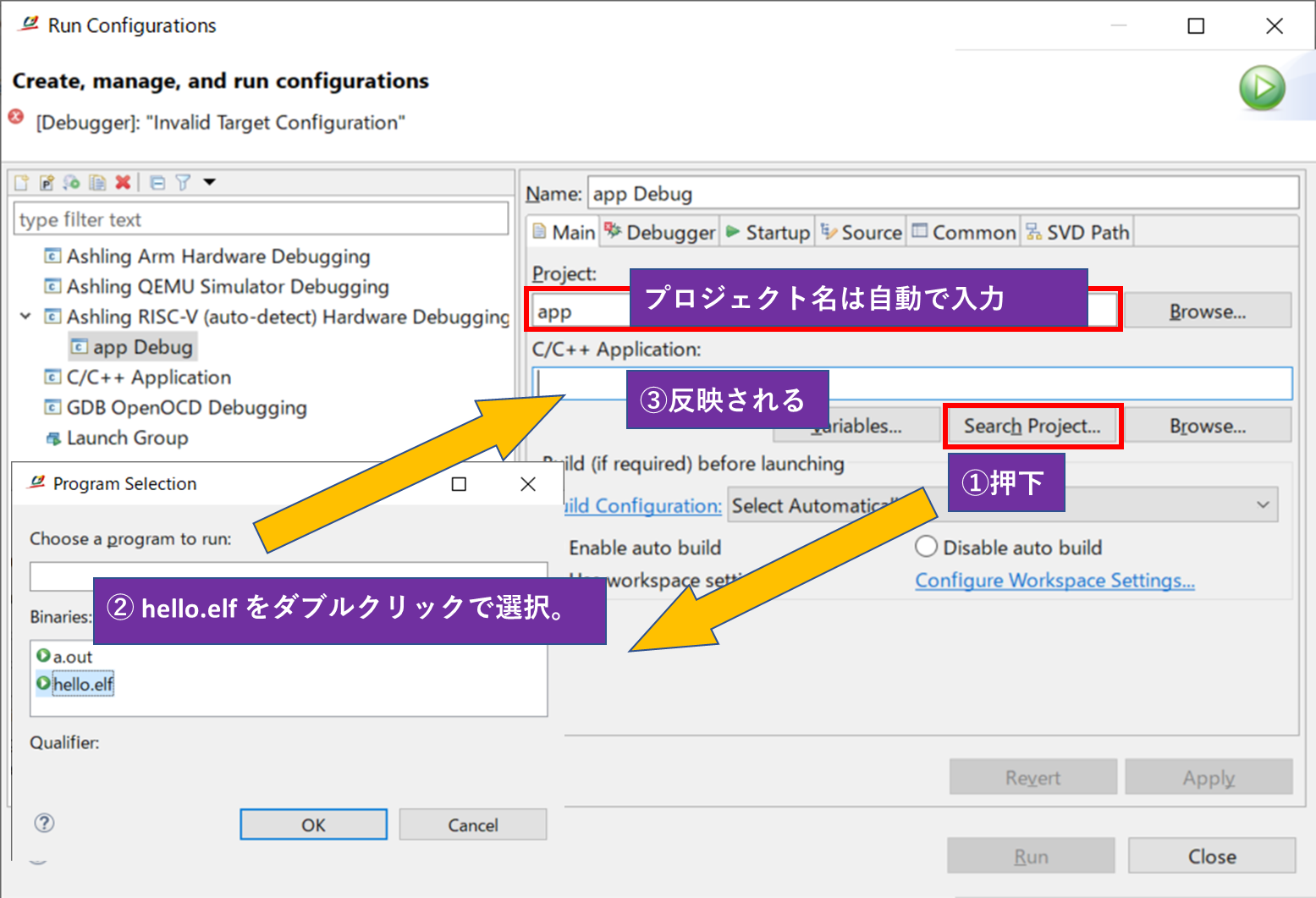Collapse the Ashling RISC-V Hardware Debugging group
This screenshot has width=1316, height=898.
click(25, 316)
